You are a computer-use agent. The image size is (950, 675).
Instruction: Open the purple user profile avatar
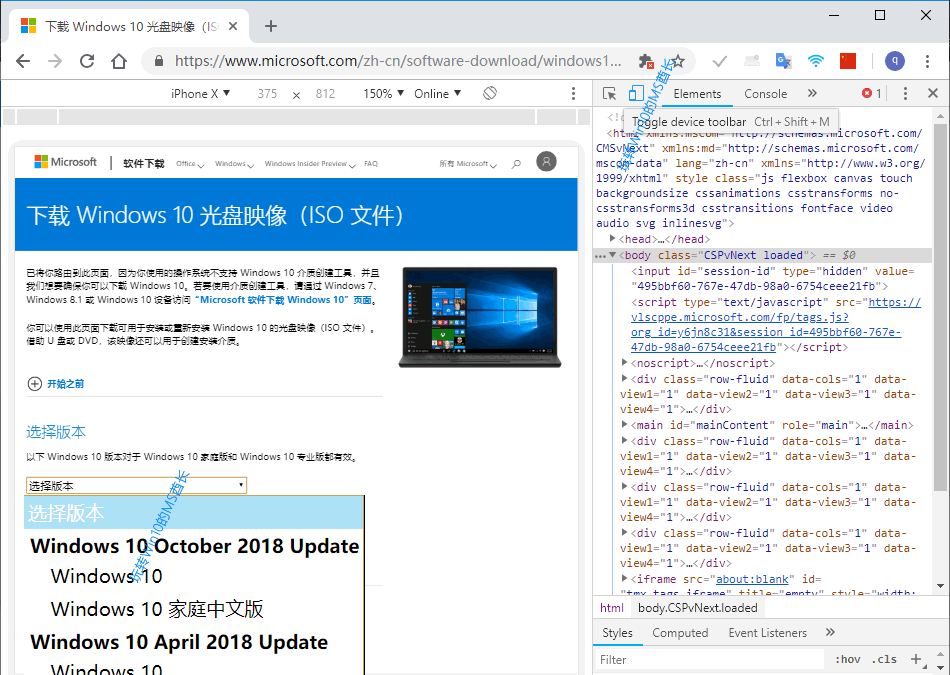point(895,61)
